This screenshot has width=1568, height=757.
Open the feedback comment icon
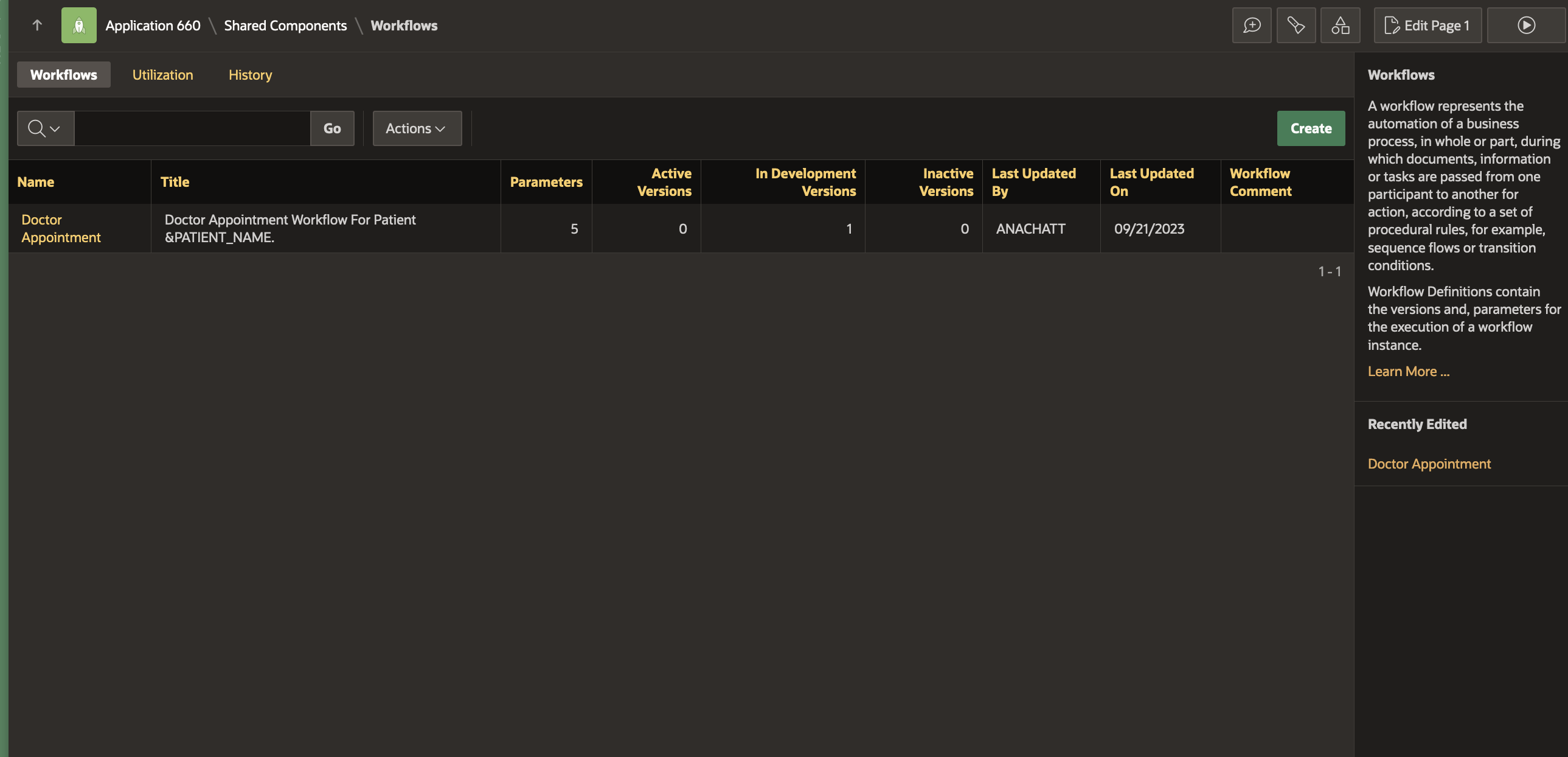(x=1252, y=25)
